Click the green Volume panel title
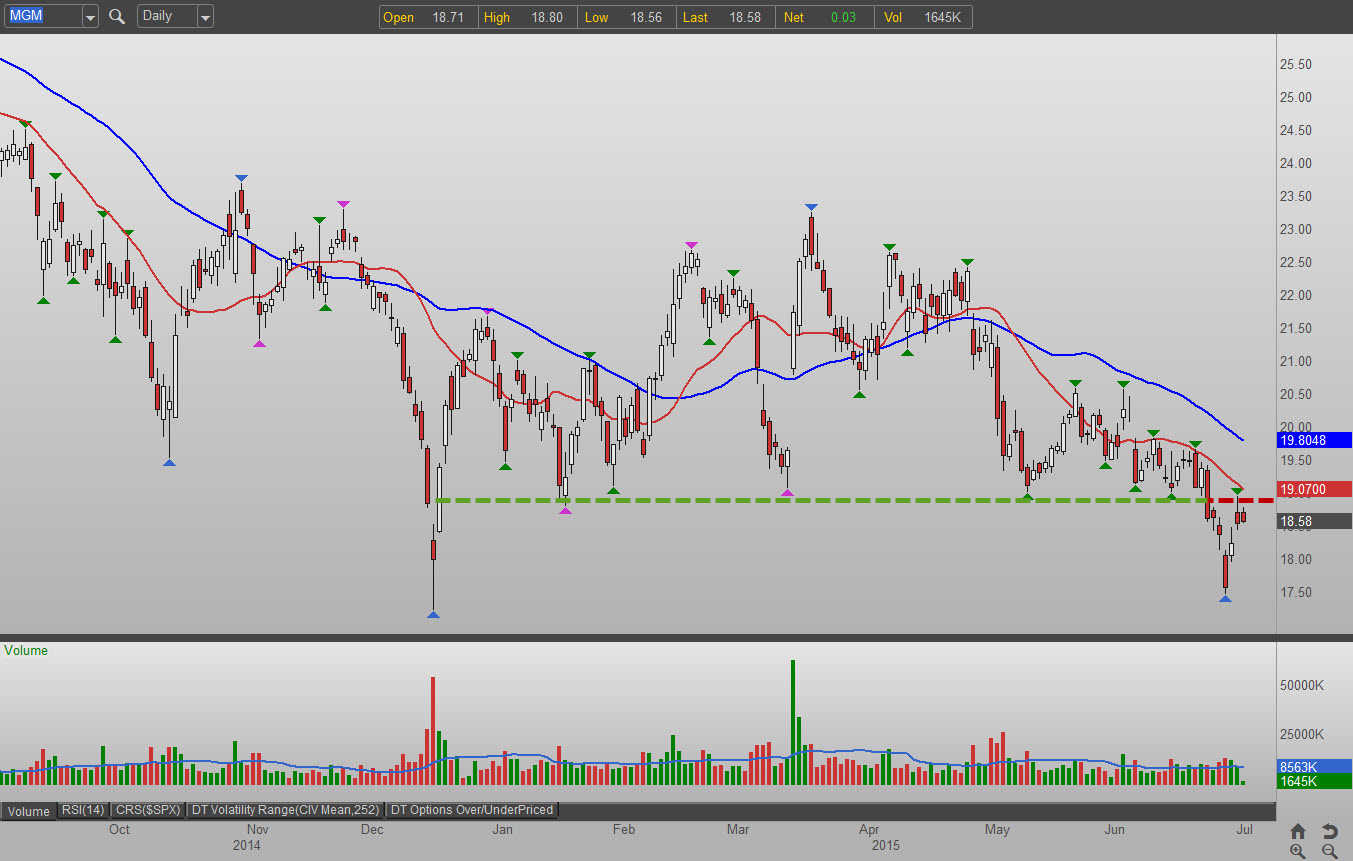The image size is (1353, 861). pos(26,650)
